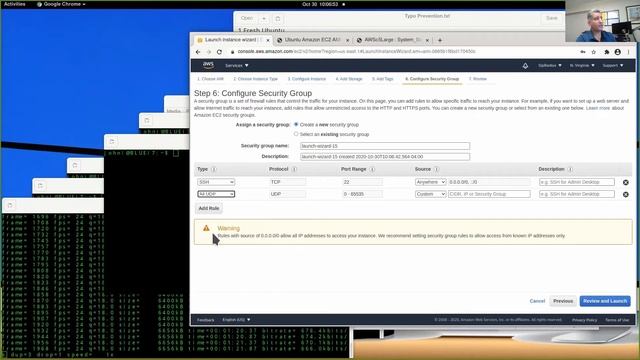The image size is (640, 360).
Task: Click the info icon beside Description column header
Action: (570, 169)
